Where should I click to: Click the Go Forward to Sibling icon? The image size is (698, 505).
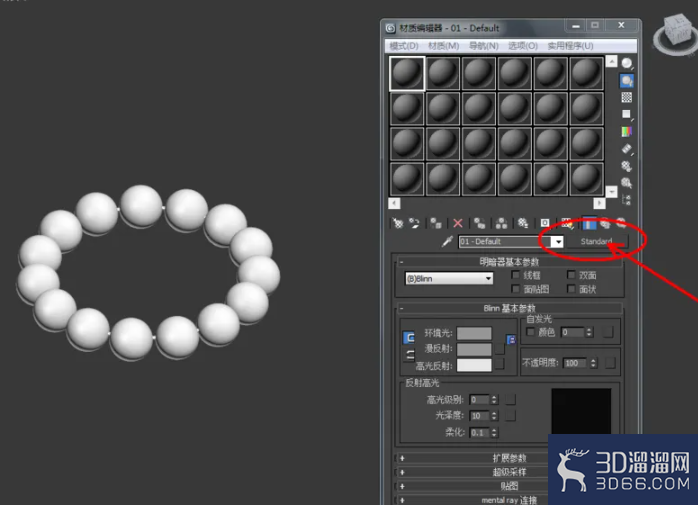[621, 223]
